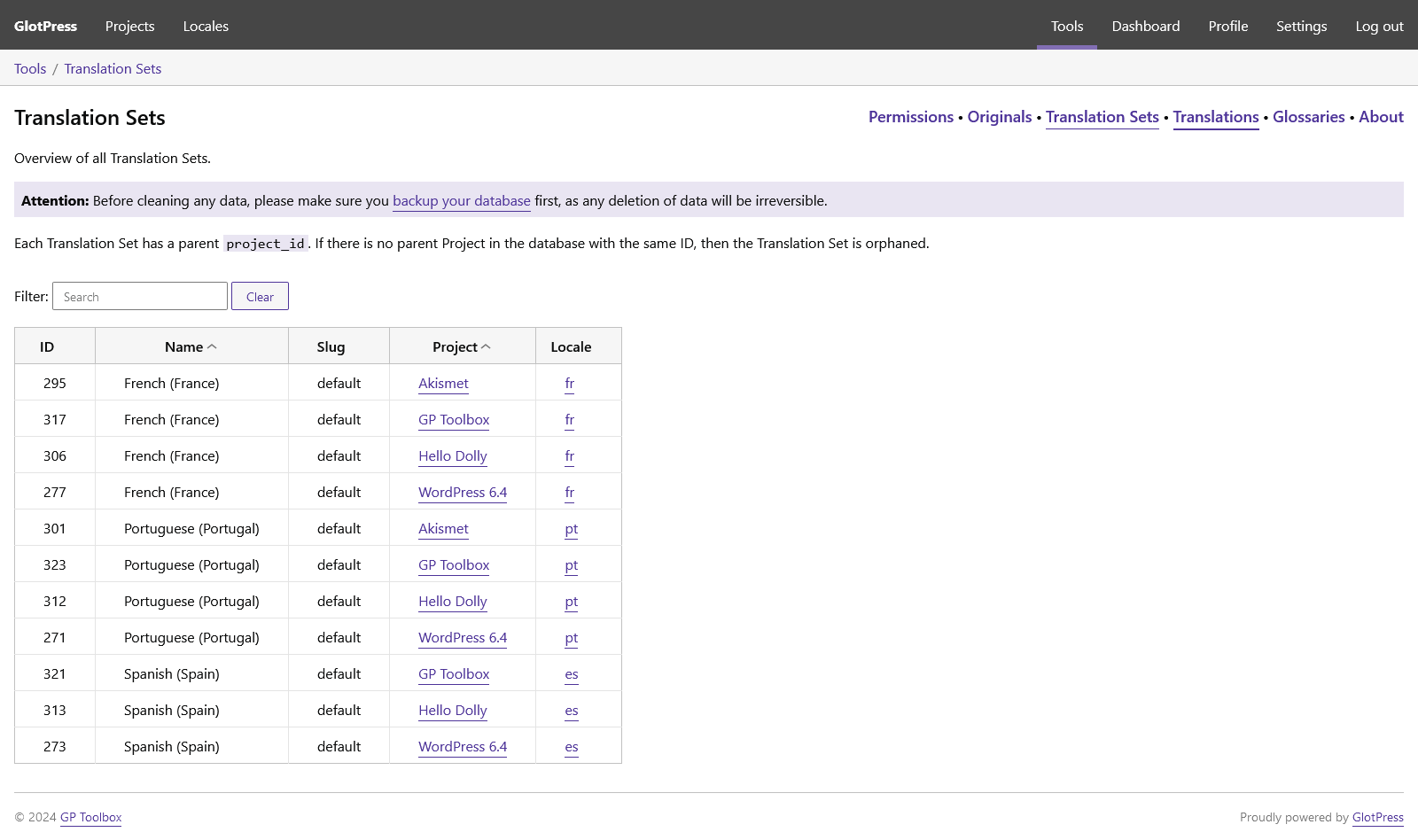Screen dimensions: 1418x840
Task: Select ID cell 277
Action: (x=55, y=492)
